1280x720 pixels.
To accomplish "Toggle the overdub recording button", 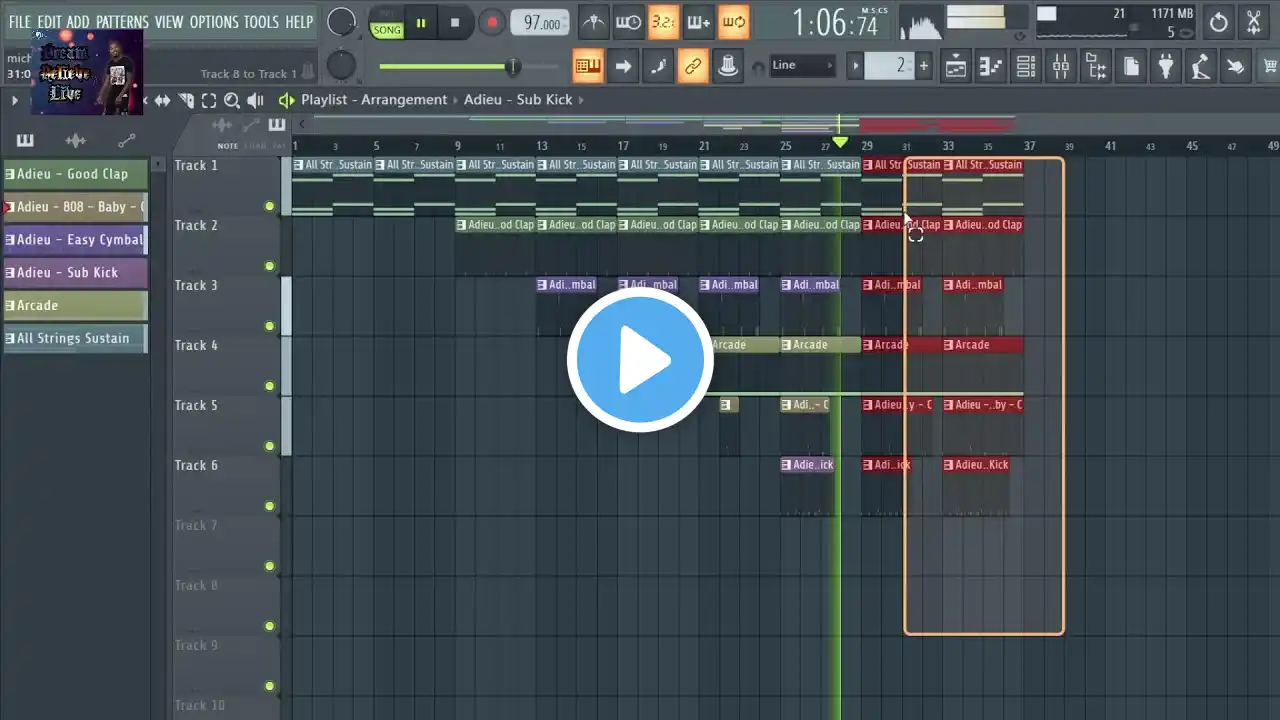I will (x=698, y=22).
